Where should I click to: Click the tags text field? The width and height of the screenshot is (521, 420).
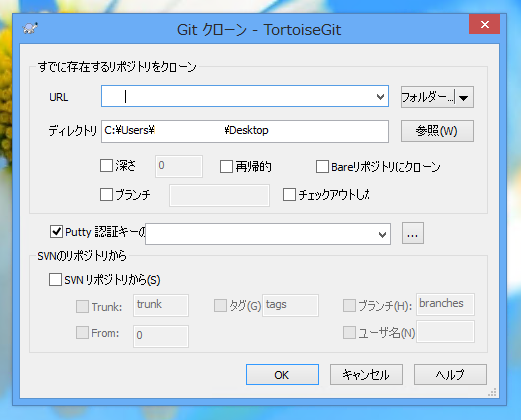click(290, 305)
